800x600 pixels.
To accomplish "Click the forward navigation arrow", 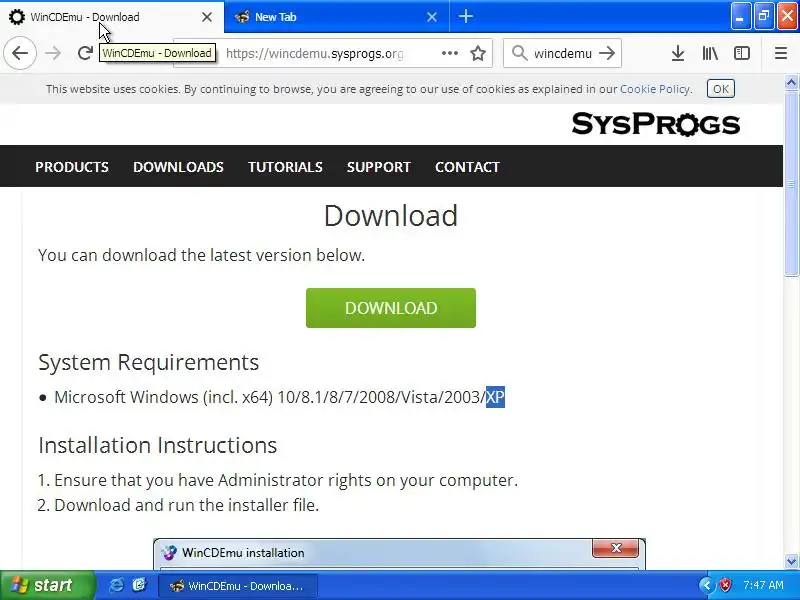I will [x=53, y=53].
